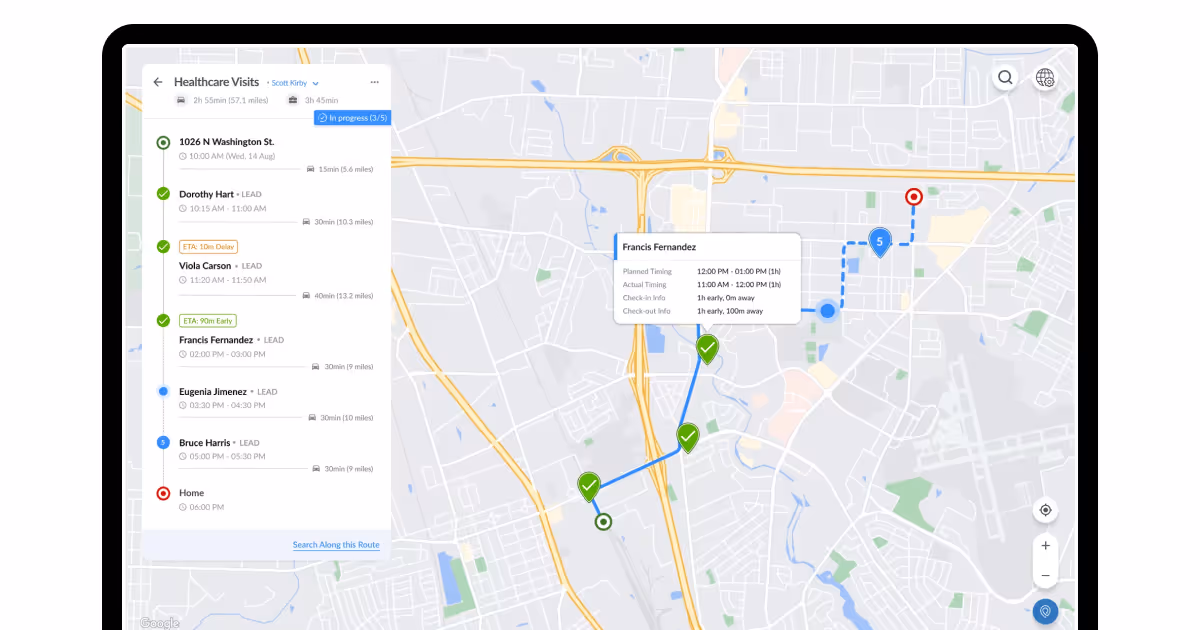Click the In progress (3/5) status badge
Image resolution: width=1200 pixels, height=630 pixels.
(x=352, y=118)
